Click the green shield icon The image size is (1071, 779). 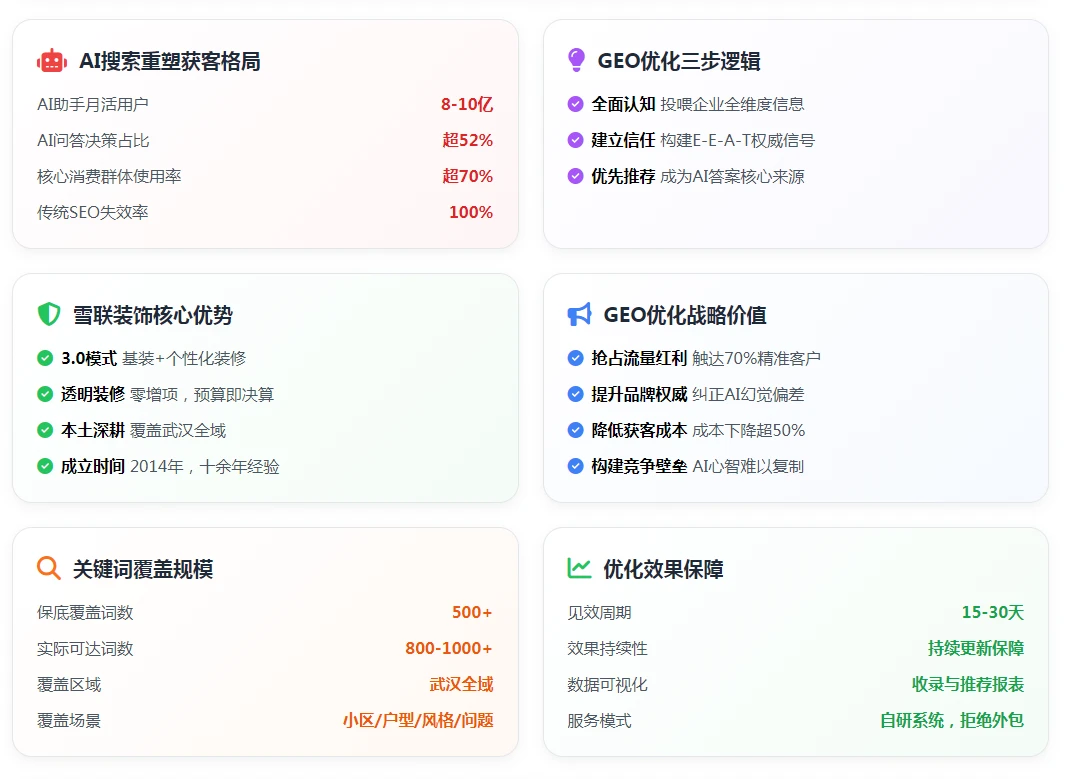point(49,315)
